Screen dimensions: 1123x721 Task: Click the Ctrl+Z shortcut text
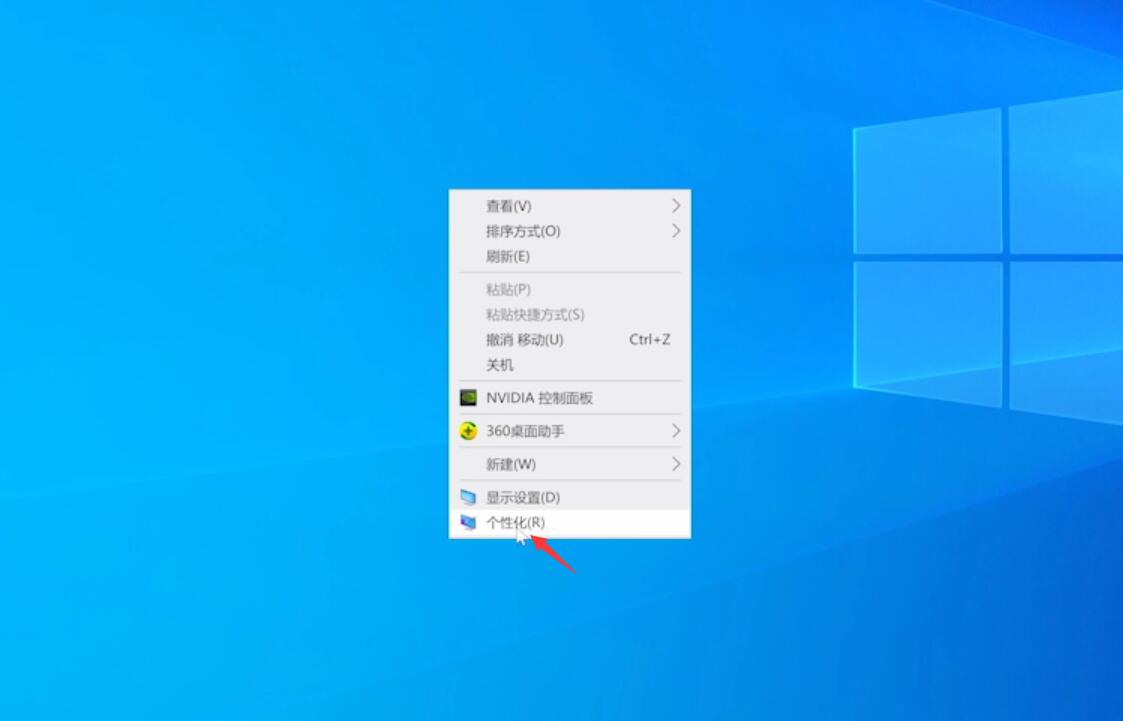pyautogui.click(x=650, y=339)
